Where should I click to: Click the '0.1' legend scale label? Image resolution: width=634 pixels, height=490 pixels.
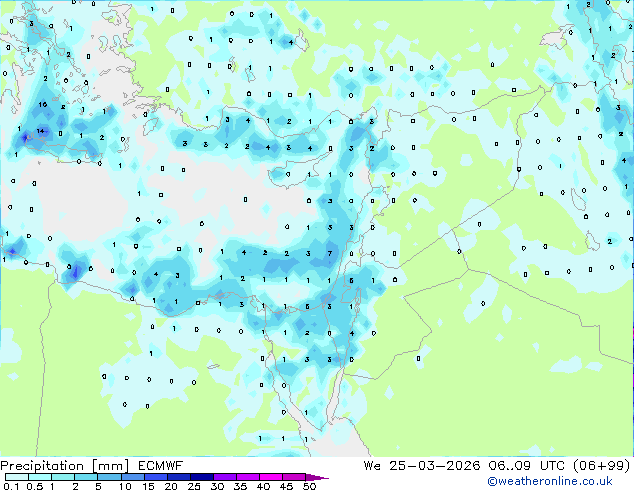click(x=11, y=486)
